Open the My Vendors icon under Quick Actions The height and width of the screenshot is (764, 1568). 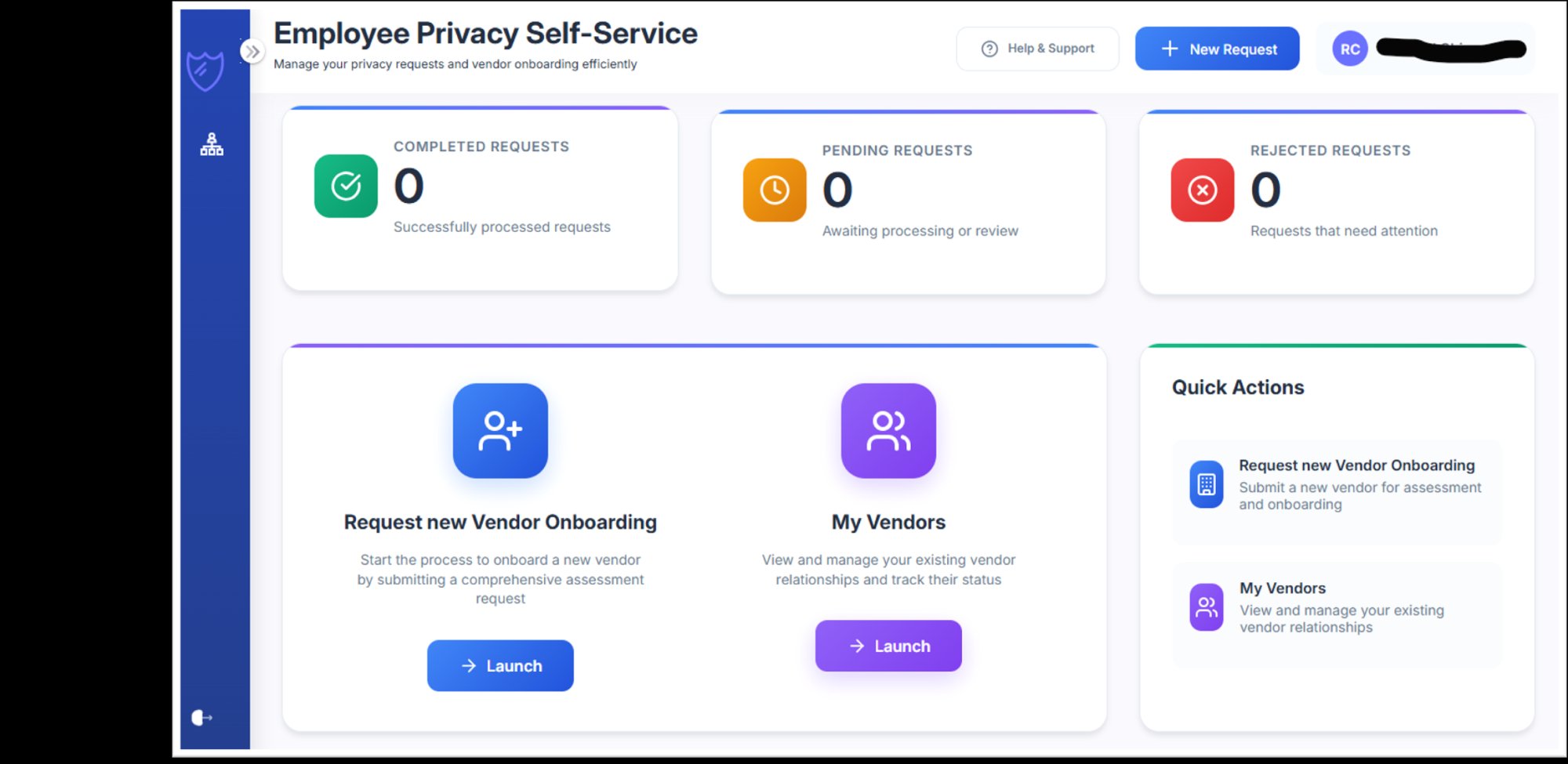pos(1205,606)
